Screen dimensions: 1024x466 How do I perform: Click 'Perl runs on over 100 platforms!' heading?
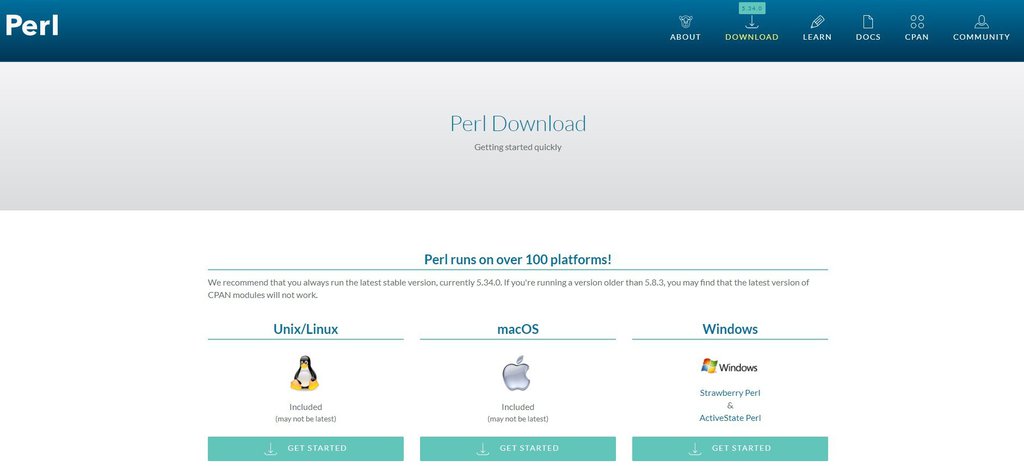tap(518, 259)
